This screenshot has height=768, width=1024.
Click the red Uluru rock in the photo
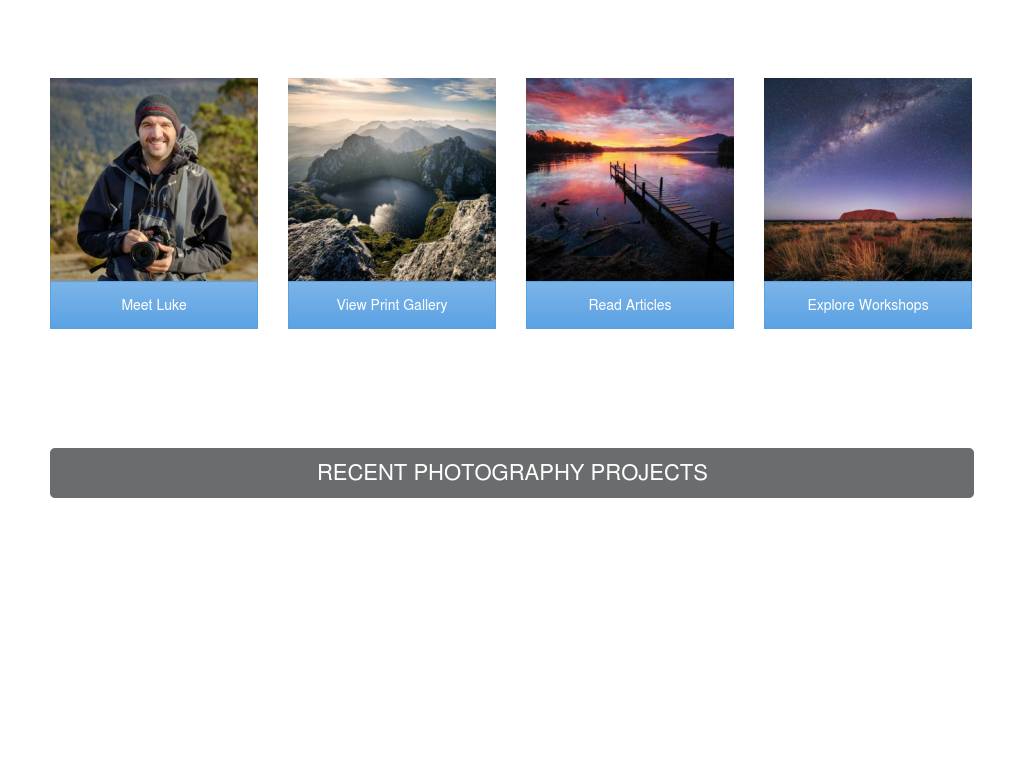click(868, 215)
